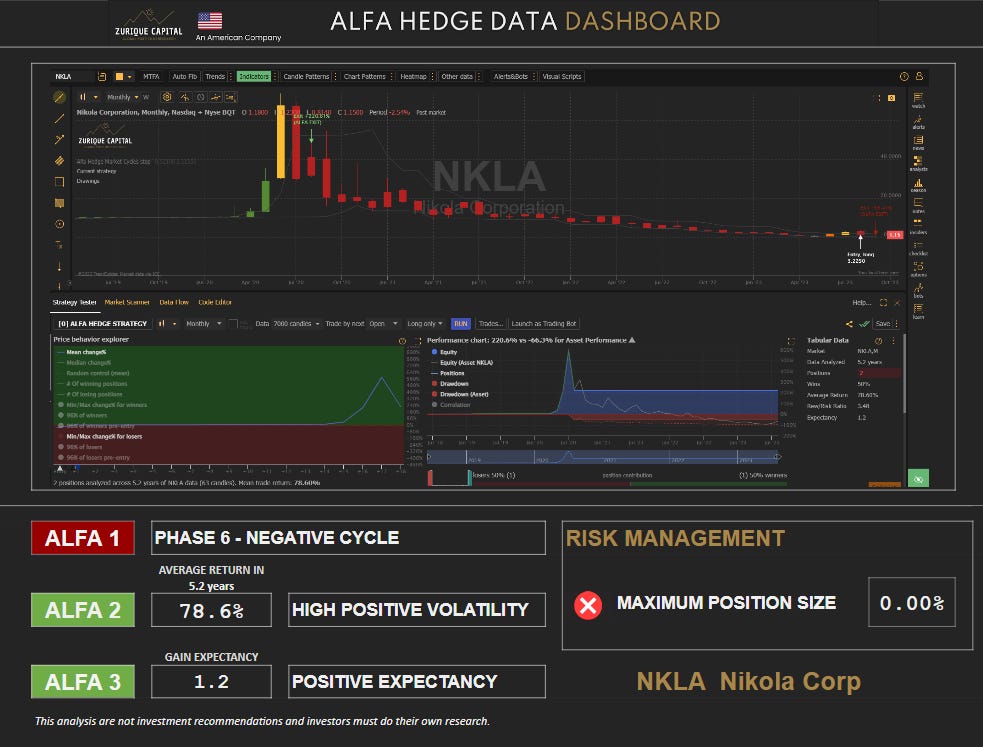Image resolution: width=983 pixels, height=747 pixels.
Task: Click the user account icon top right
Action: [x=919, y=76]
